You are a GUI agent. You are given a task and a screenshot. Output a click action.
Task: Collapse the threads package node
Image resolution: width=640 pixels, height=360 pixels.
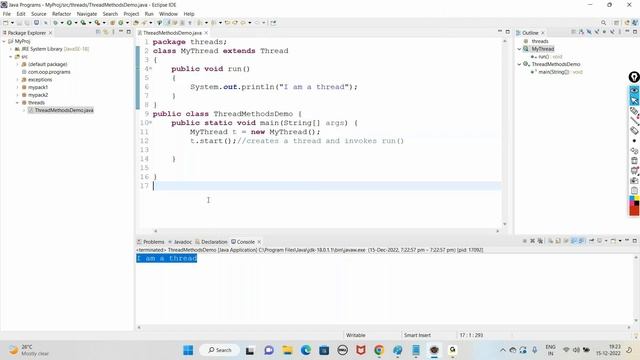(x=18, y=102)
